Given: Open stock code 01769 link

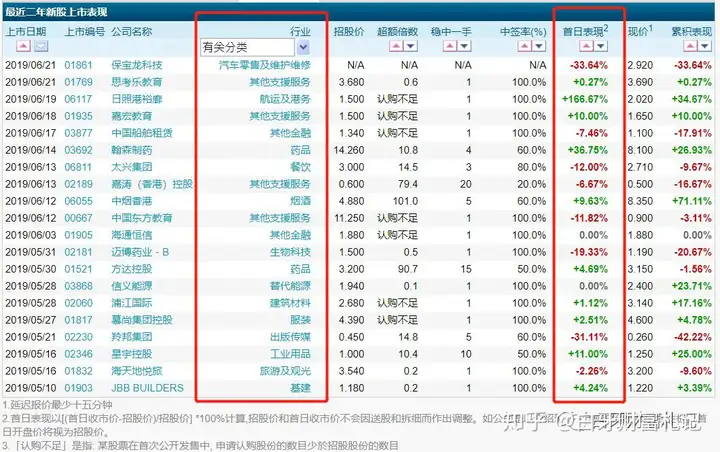Looking at the screenshot, I should [x=79, y=82].
